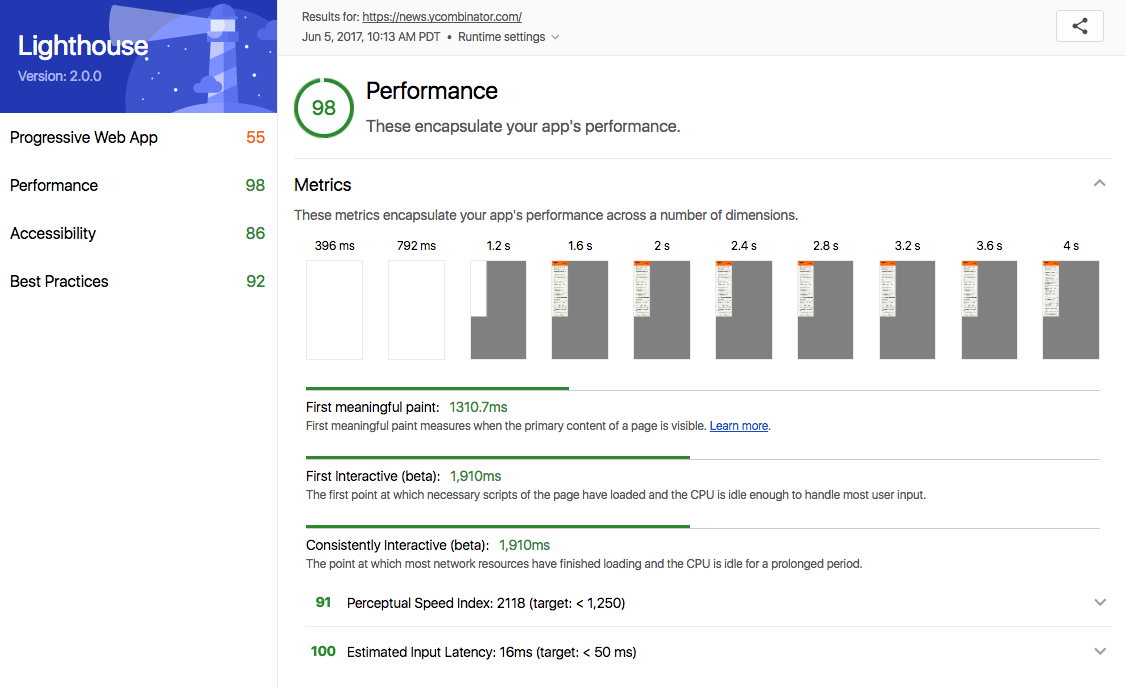Select Performance category in sidebar
The height and width of the screenshot is (687, 1126).
(x=54, y=186)
